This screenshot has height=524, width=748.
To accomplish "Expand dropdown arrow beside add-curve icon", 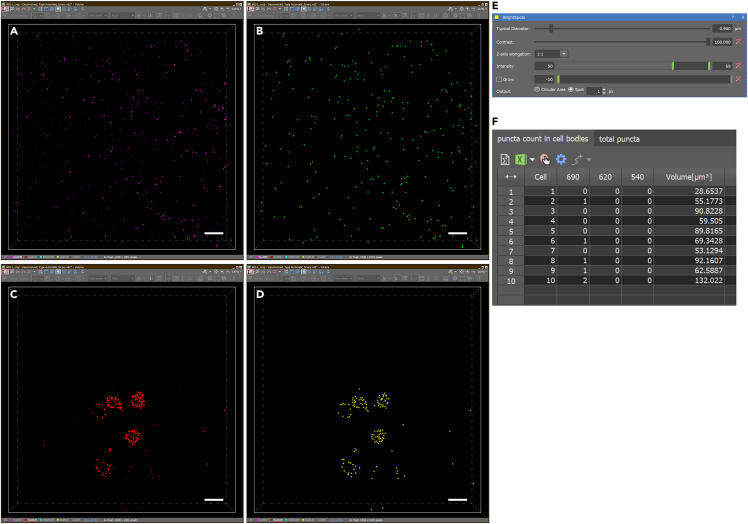I will 589,160.
